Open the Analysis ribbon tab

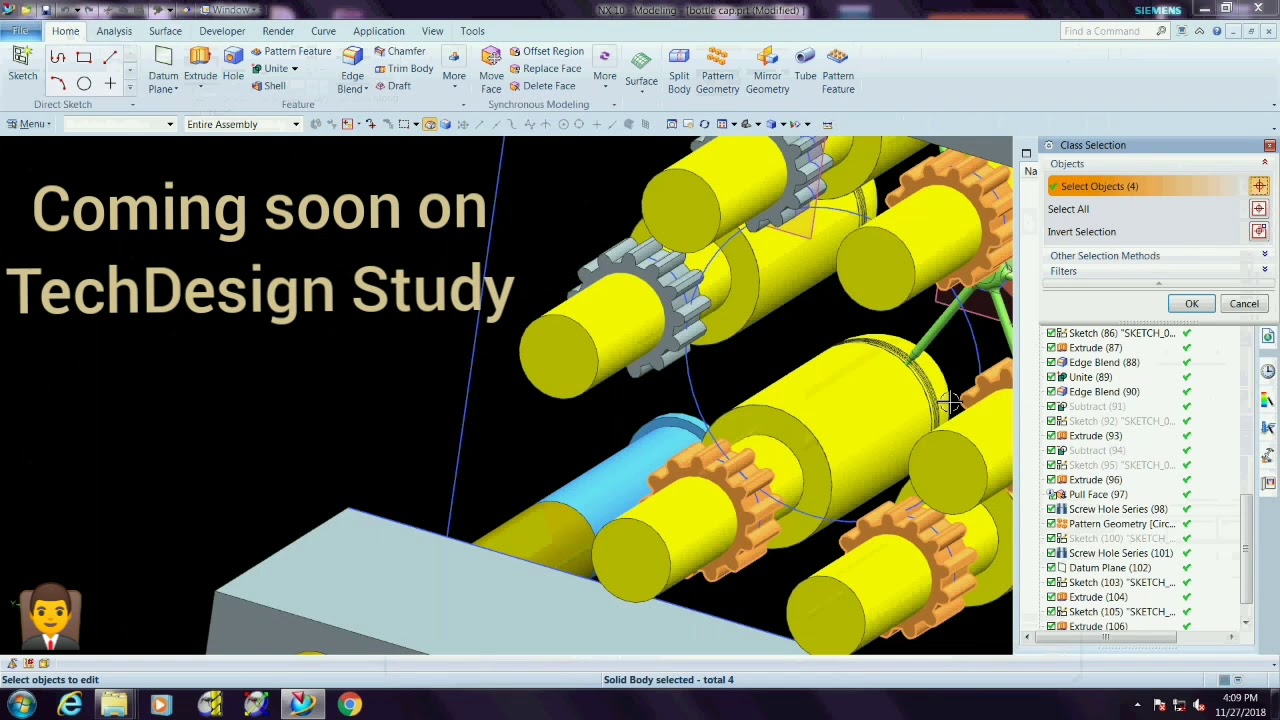coord(114,31)
